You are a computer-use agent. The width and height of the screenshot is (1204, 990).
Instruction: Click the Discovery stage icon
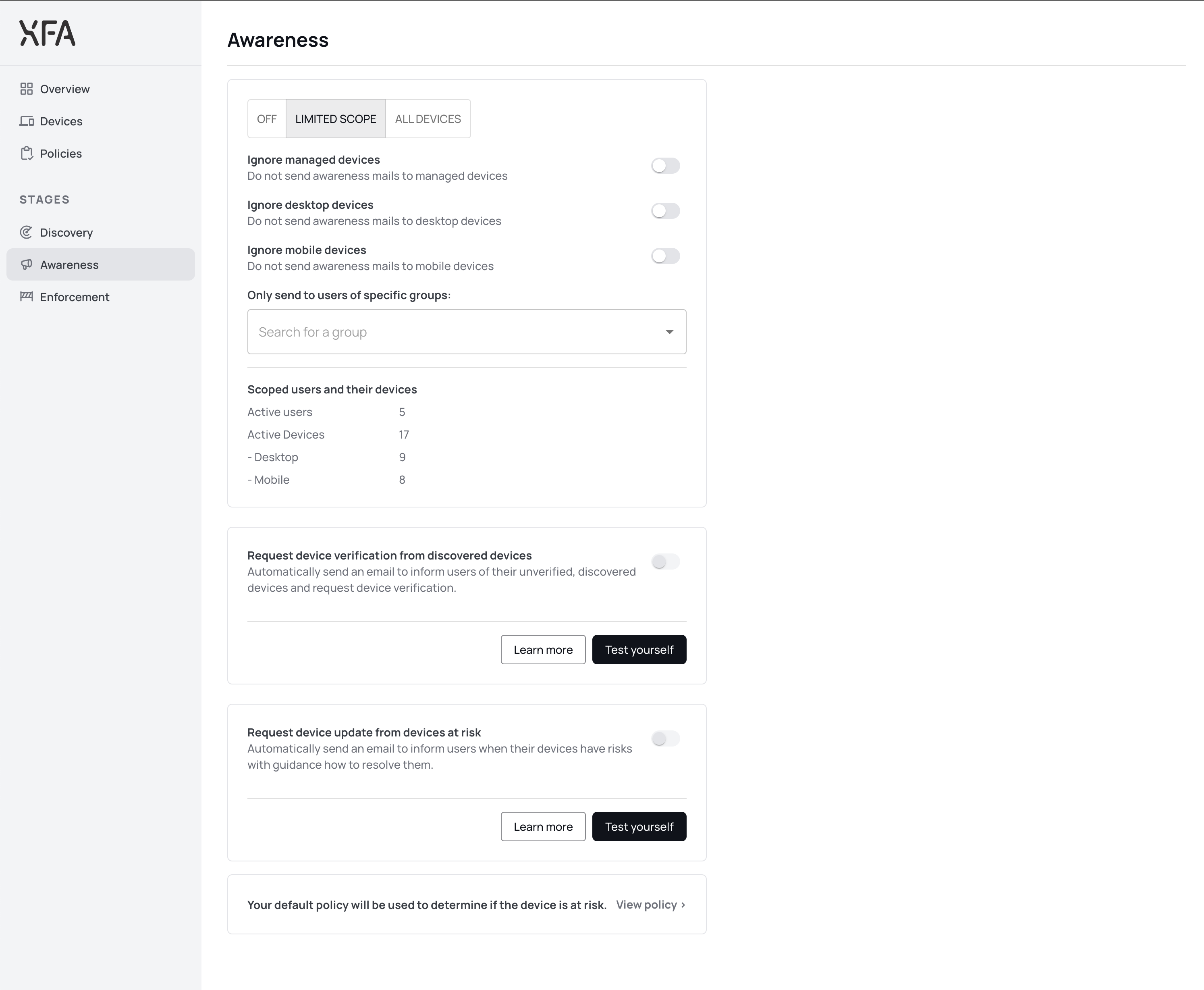click(28, 232)
